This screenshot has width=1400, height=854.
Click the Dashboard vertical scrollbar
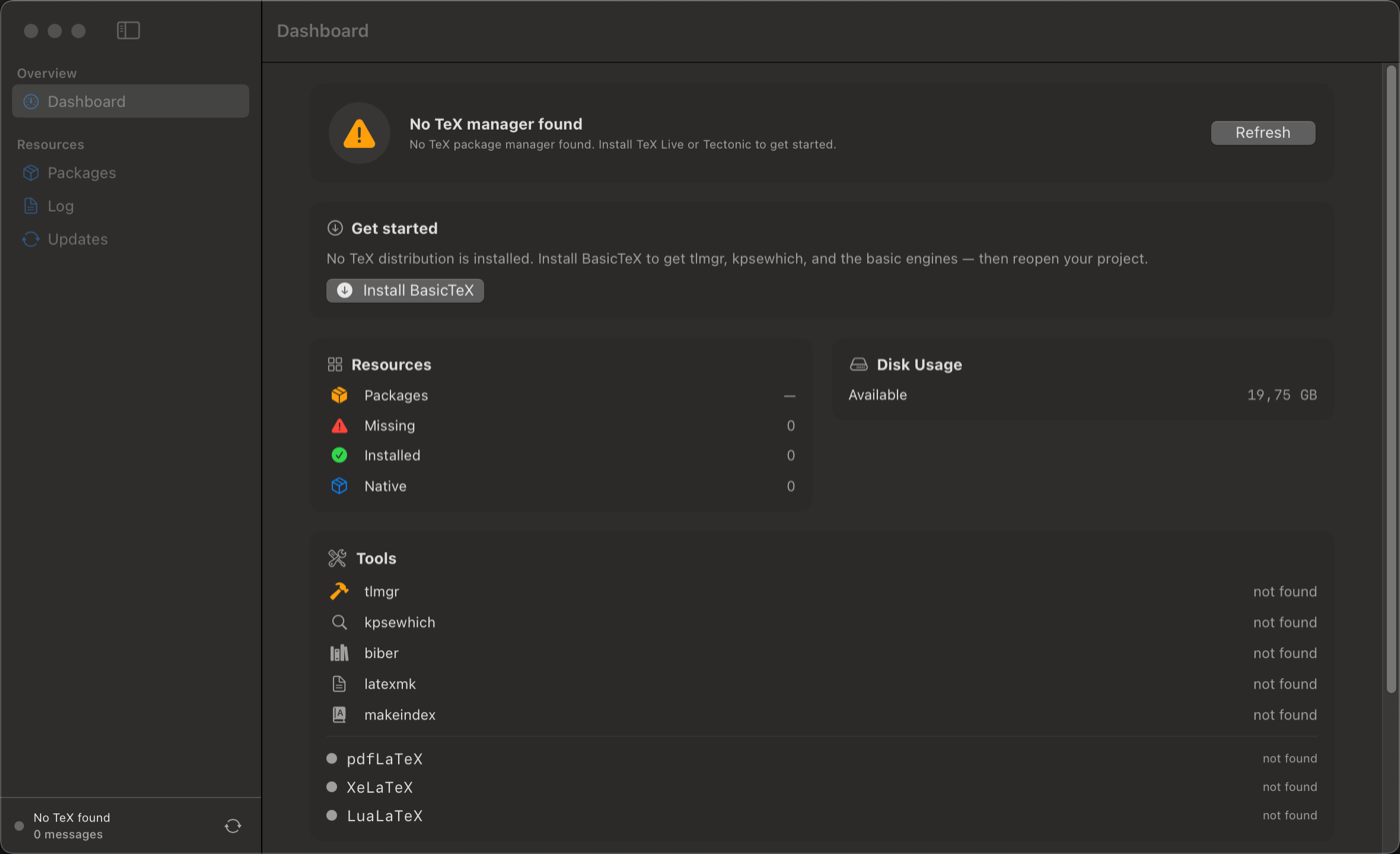pyautogui.click(x=1391, y=378)
